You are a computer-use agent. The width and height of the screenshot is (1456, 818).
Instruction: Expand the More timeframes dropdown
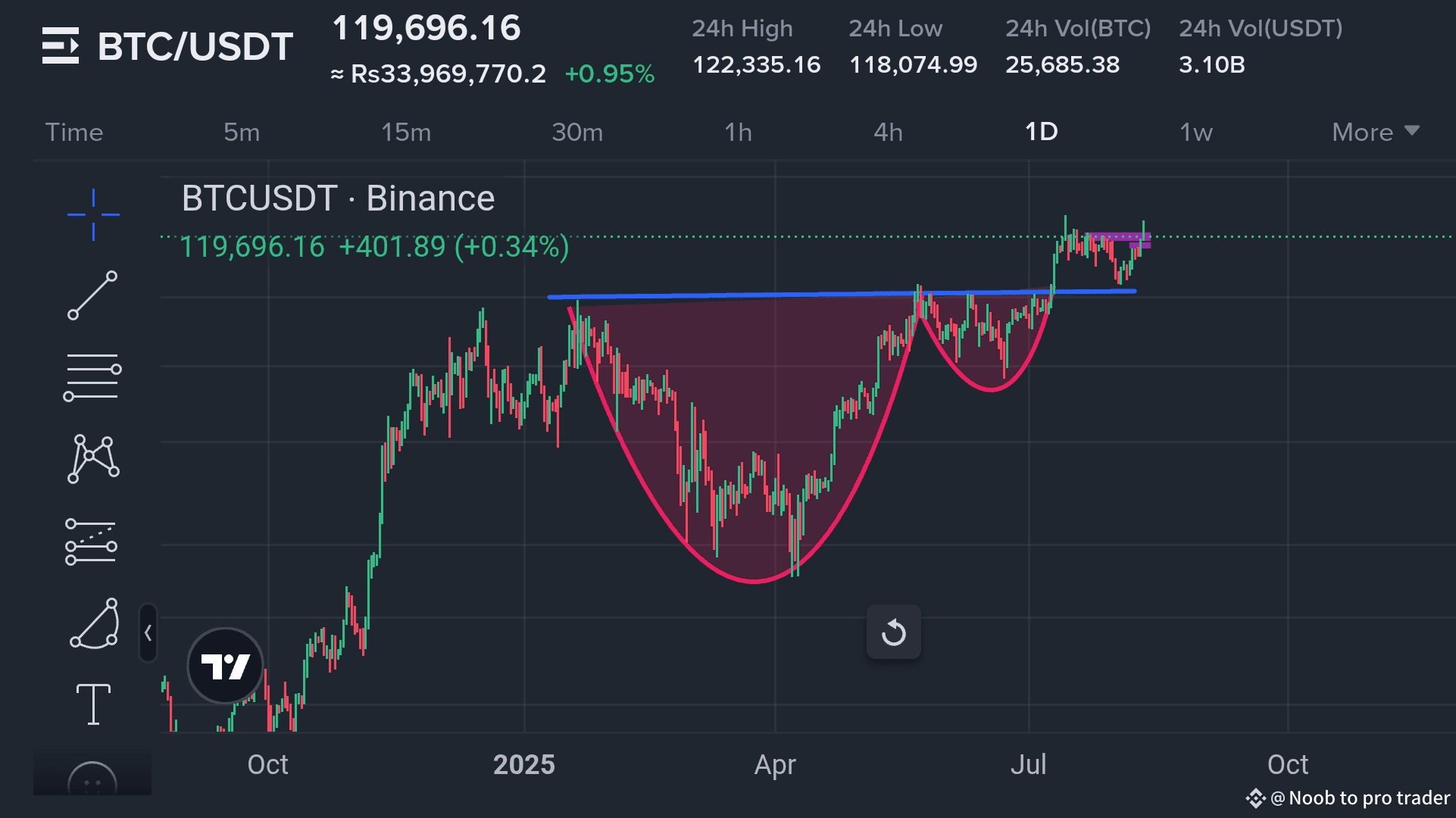pyautogui.click(x=1375, y=133)
